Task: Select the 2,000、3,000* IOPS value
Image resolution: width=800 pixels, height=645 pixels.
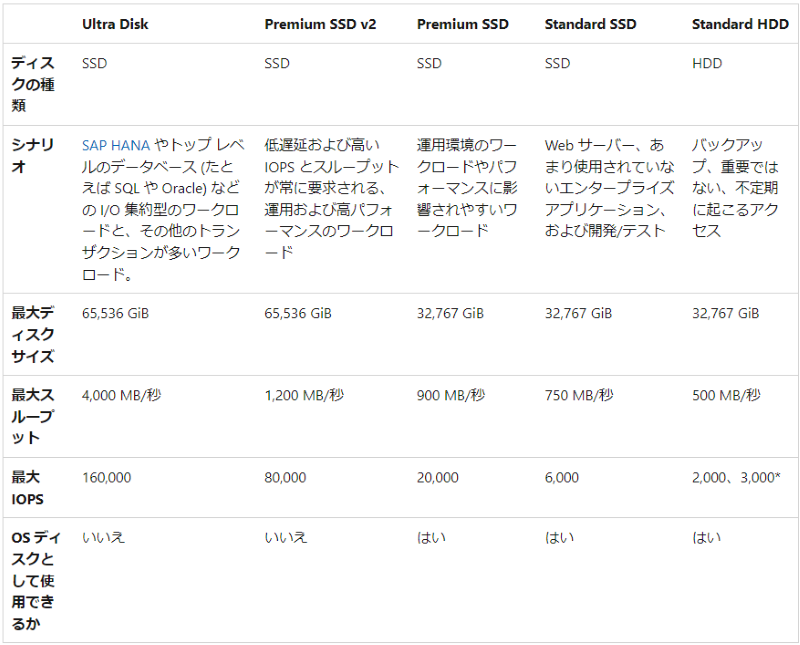Action: coord(736,478)
